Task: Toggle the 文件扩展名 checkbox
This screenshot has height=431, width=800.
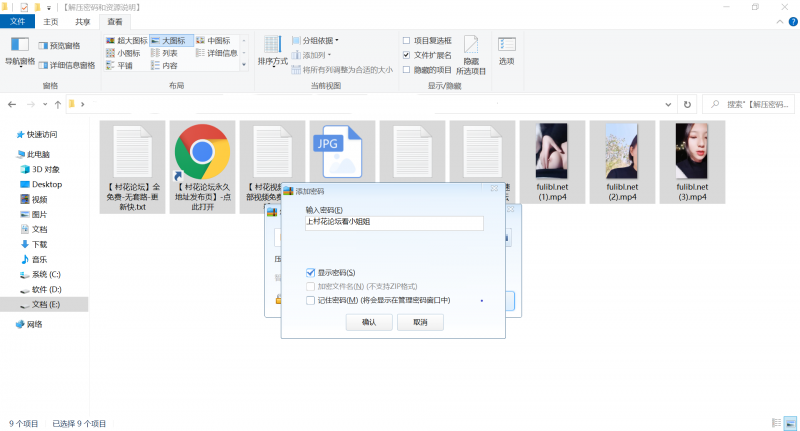Action: click(x=406, y=55)
